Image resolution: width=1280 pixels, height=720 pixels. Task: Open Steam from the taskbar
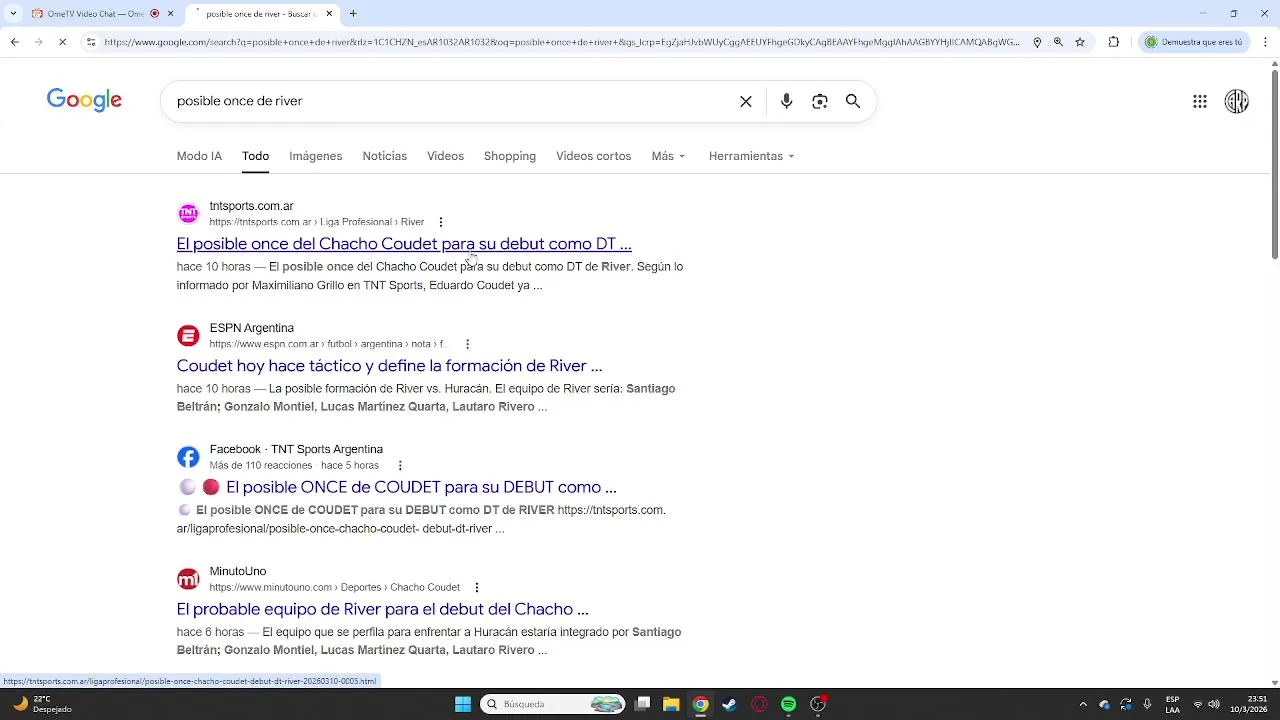pyautogui.click(x=729, y=704)
